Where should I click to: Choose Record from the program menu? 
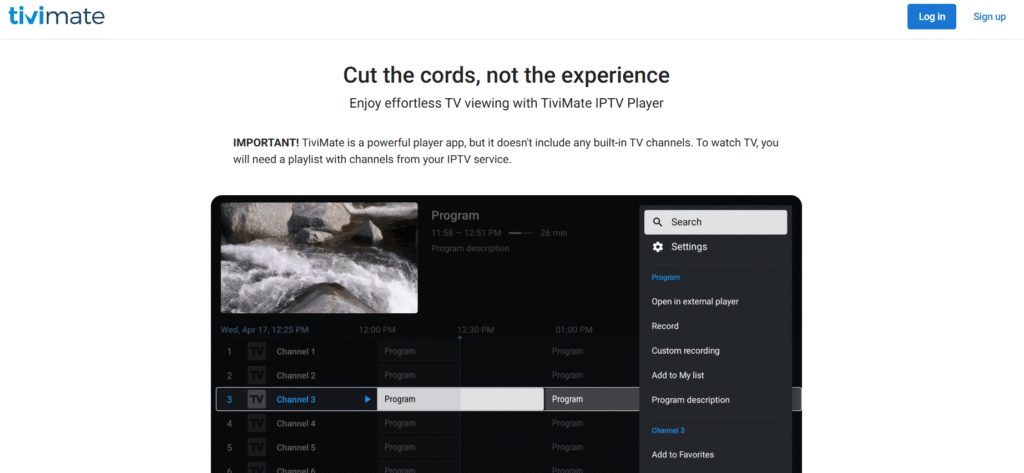pyautogui.click(x=665, y=326)
